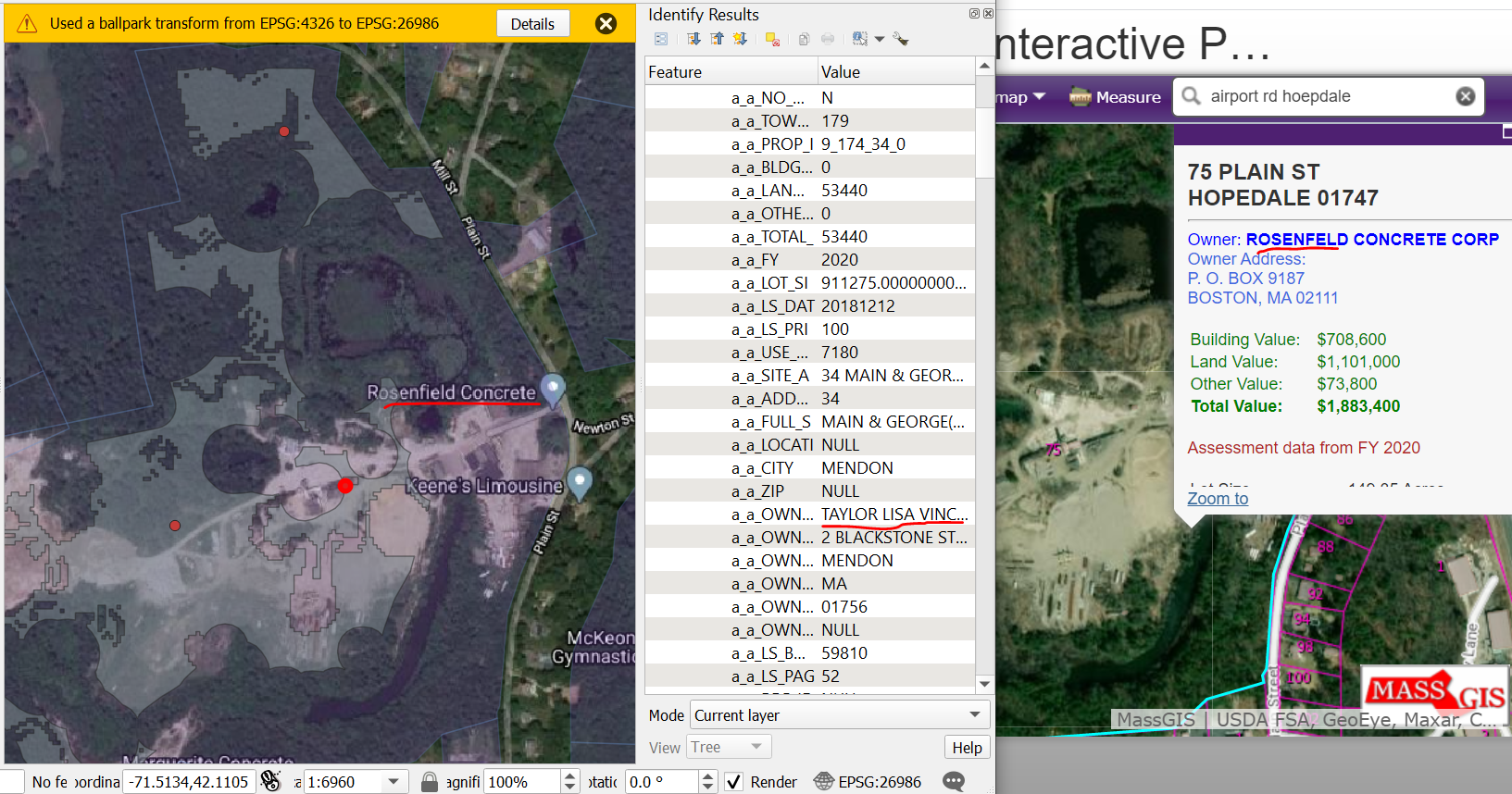Select the 2 BLACKSTONE ST... value
Viewport: 1512px width, 794px height.
click(896, 538)
